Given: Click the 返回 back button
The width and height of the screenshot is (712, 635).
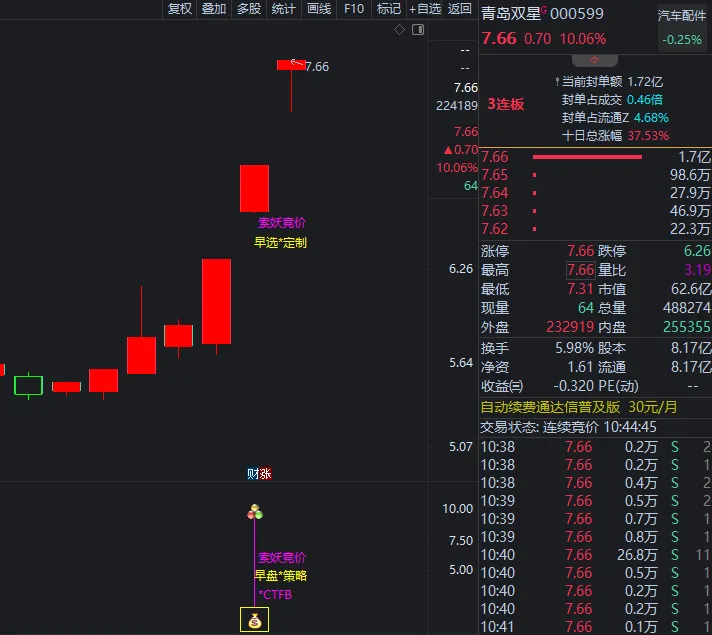Looking at the screenshot, I should click(x=460, y=9).
